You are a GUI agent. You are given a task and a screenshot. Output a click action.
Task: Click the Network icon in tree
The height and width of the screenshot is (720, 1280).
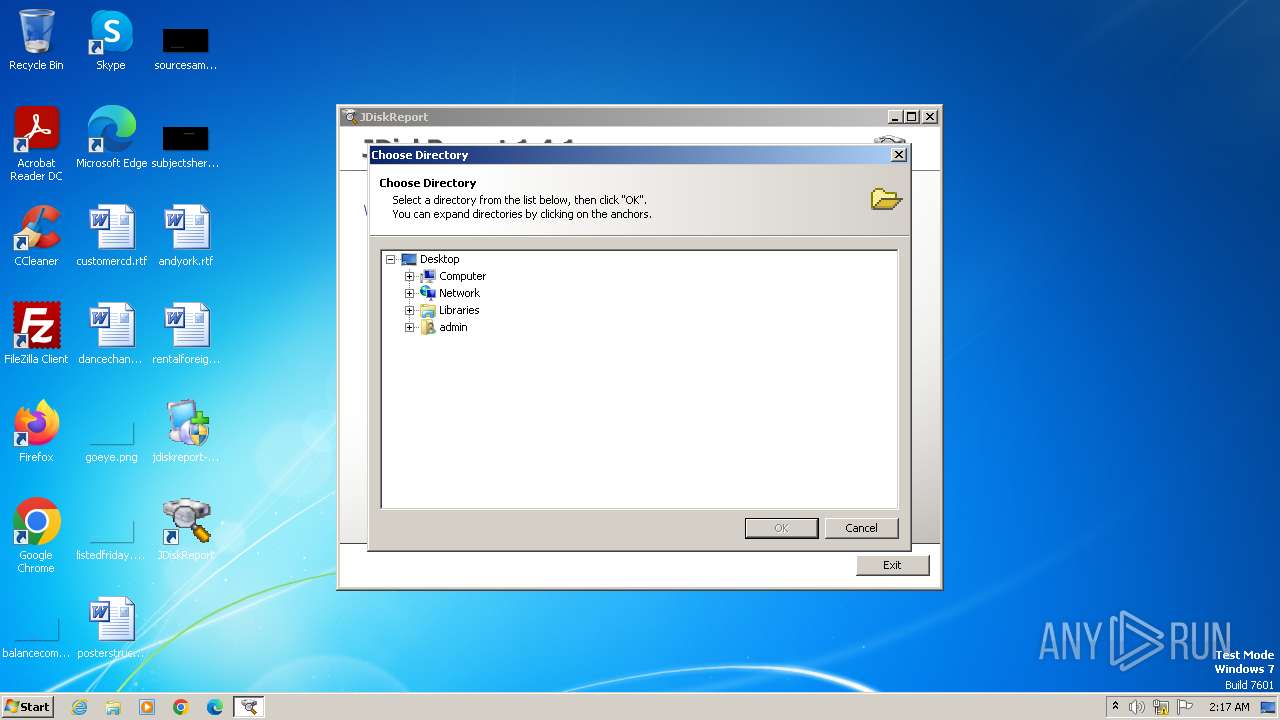[x=428, y=293]
